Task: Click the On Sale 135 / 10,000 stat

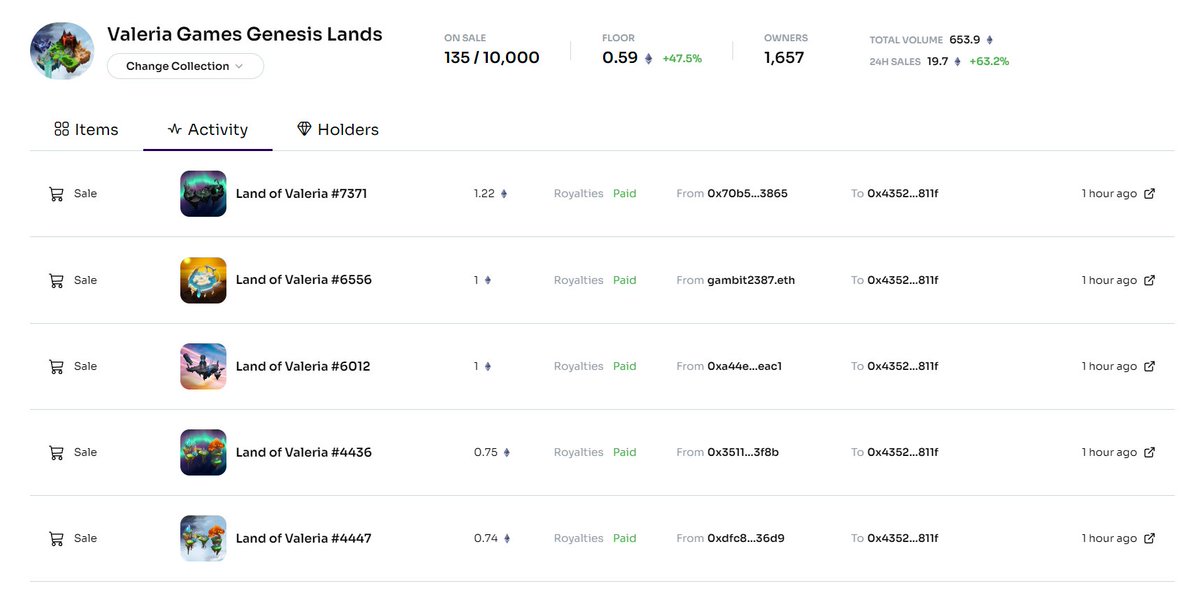Action: pos(492,58)
